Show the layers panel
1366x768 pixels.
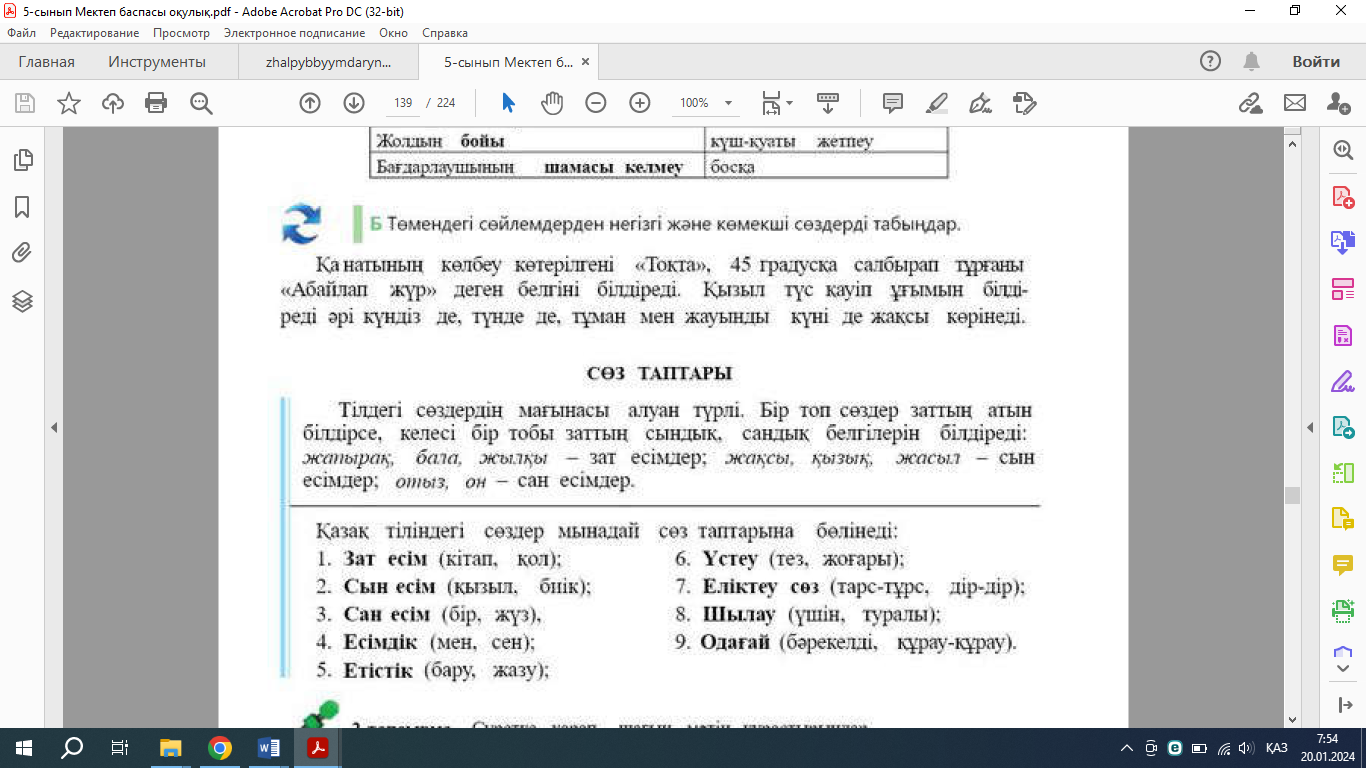point(22,301)
